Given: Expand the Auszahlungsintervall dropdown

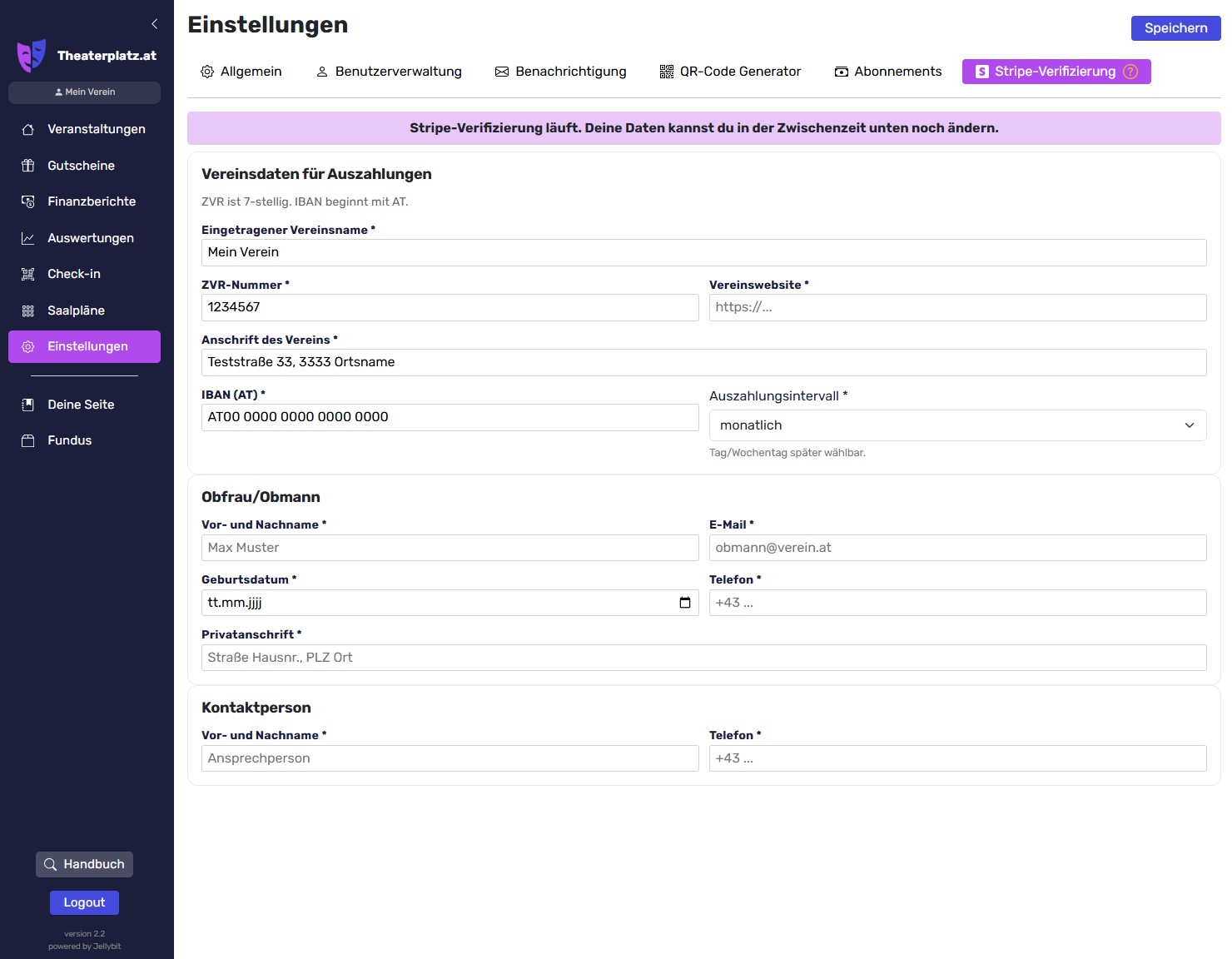Looking at the screenshot, I should click(956, 425).
